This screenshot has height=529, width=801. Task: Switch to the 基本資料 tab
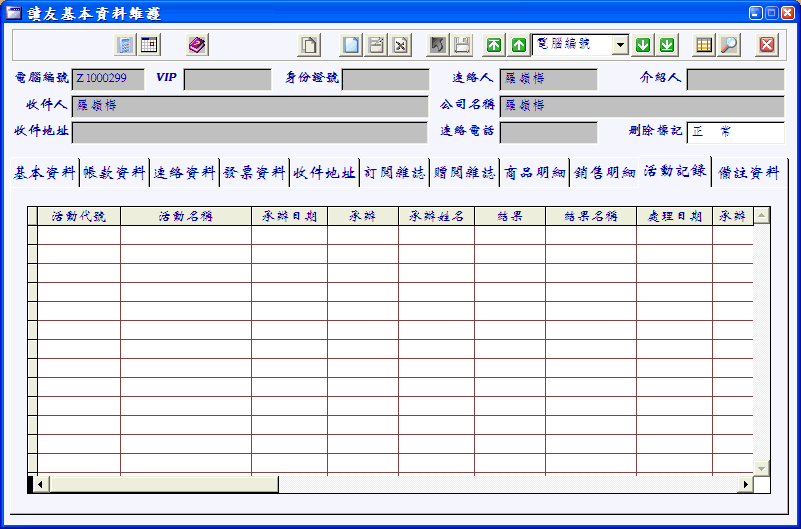point(44,173)
